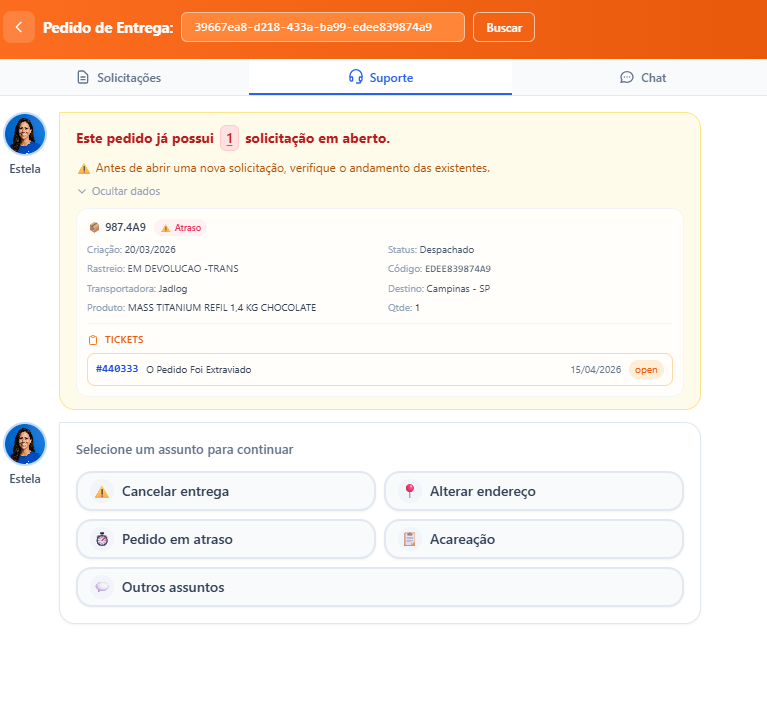The image size is (767, 703).
Task: Click the stopwatch icon on Pedido em atraso
Action: 101,540
